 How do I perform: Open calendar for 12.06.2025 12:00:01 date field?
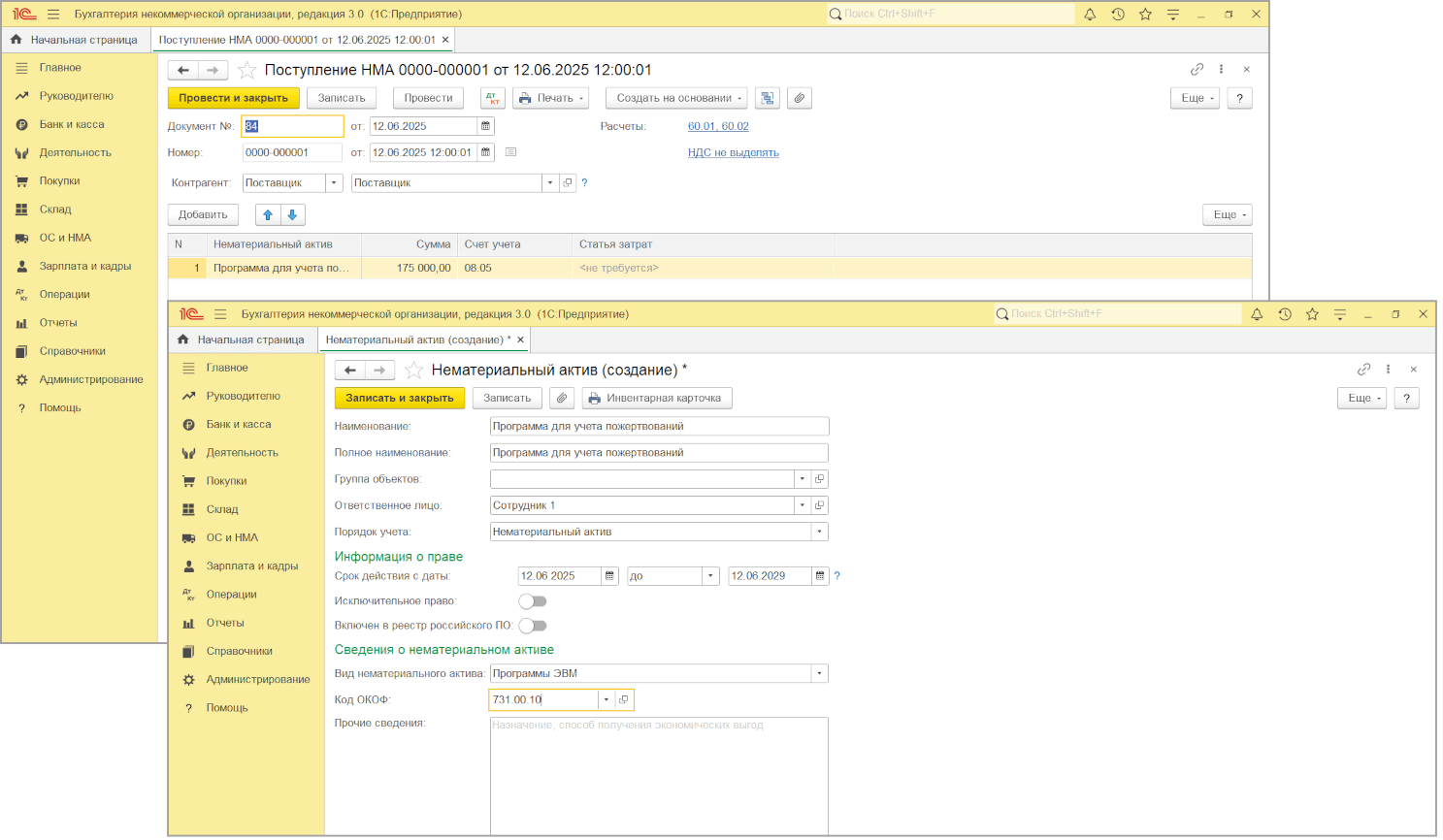pos(486,152)
